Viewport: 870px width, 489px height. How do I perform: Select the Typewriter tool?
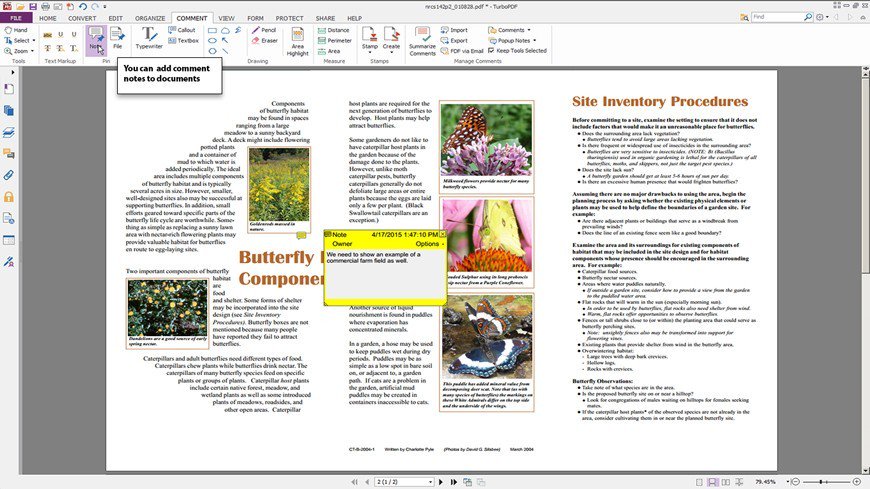(x=149, y=40)
